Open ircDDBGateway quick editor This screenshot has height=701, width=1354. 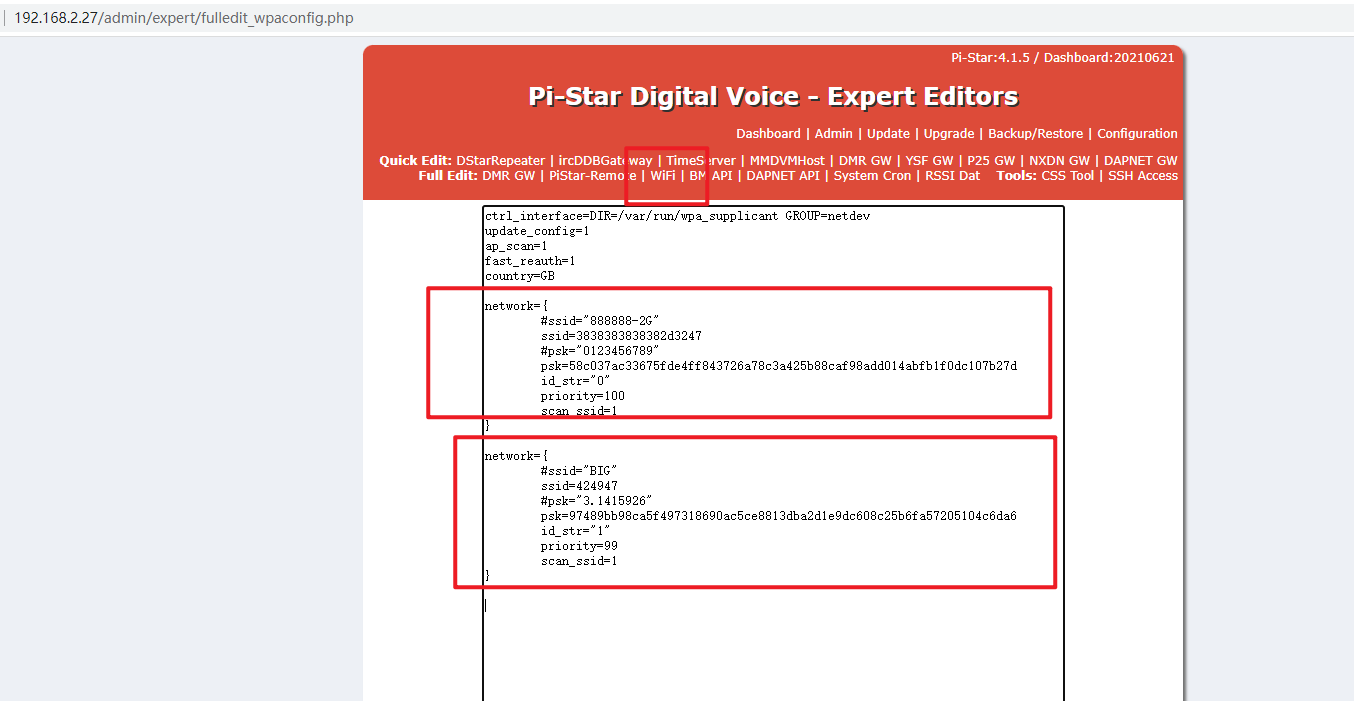[606, 161]
